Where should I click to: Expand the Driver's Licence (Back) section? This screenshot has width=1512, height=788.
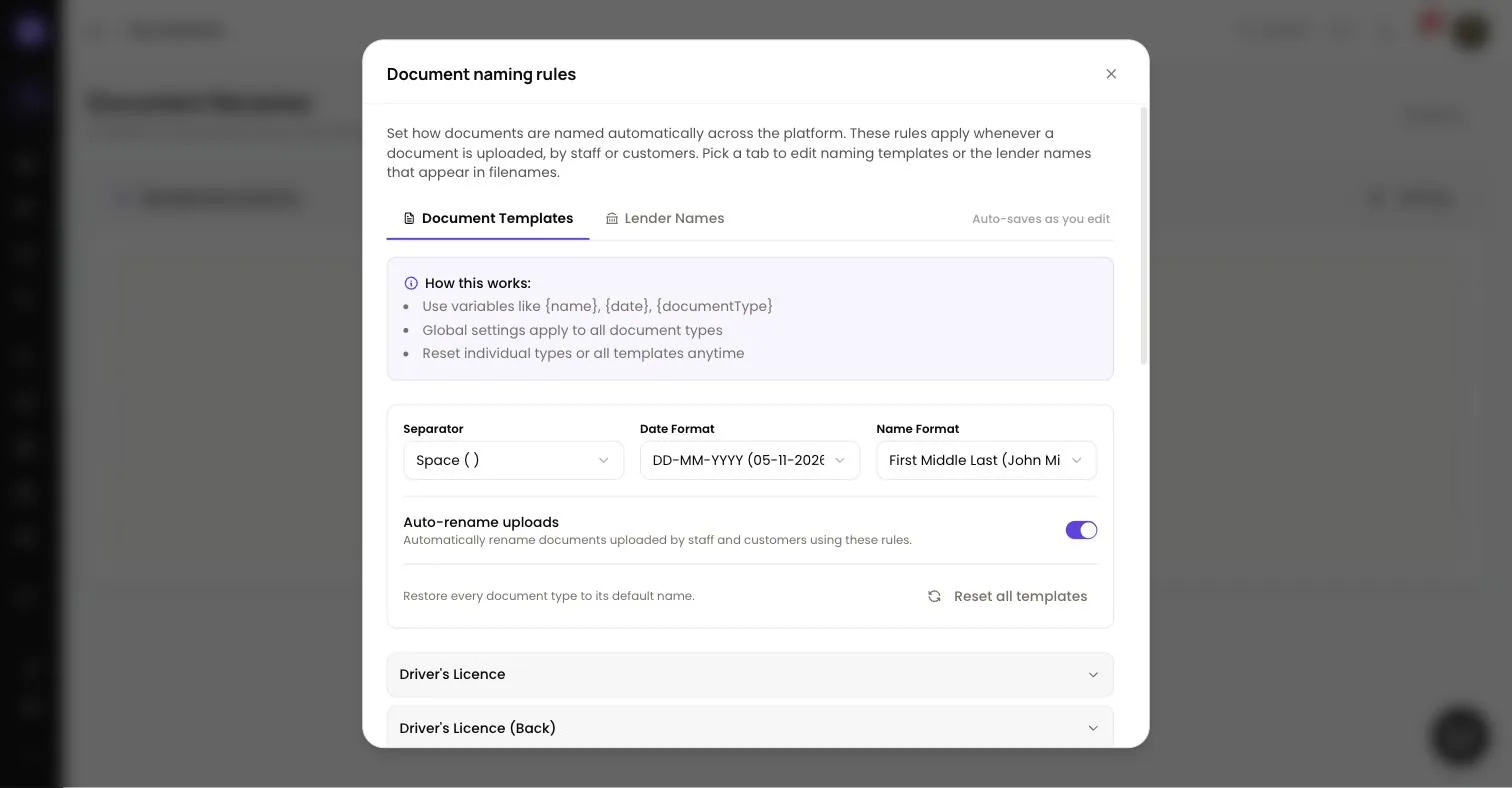750,728
